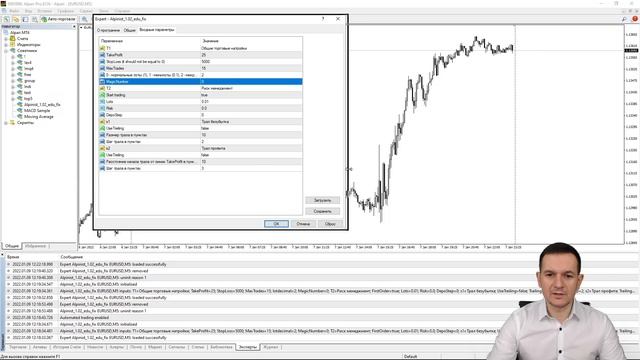The image size is (640, 360).
Task: Open the Алерты terminal tab
Action: (116, 347)
